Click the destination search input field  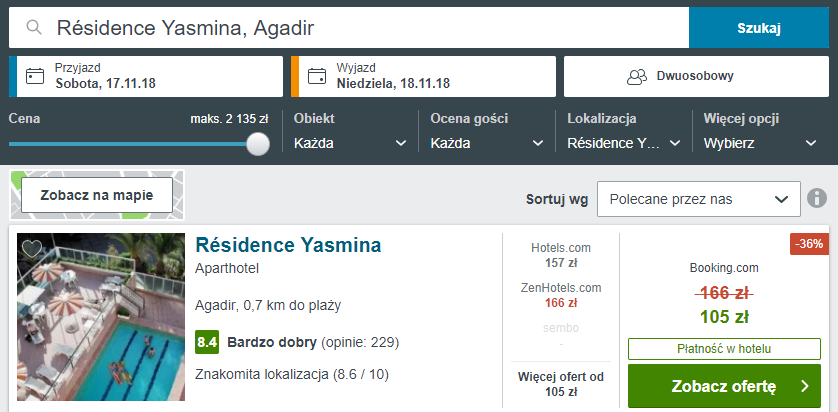pyautogui.click(x=349, y=28)
